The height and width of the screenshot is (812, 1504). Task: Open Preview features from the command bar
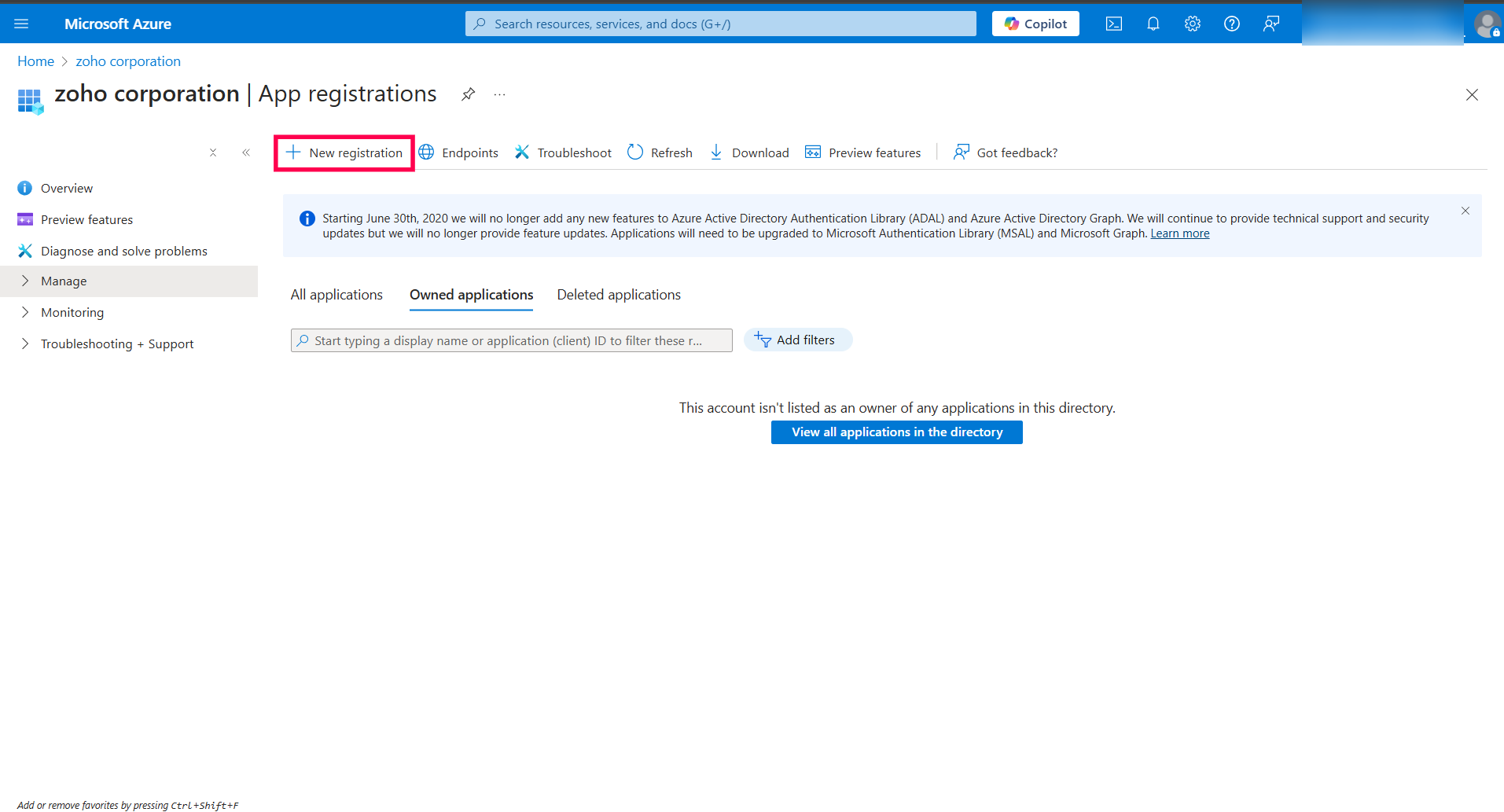click(x=863, y=152)
